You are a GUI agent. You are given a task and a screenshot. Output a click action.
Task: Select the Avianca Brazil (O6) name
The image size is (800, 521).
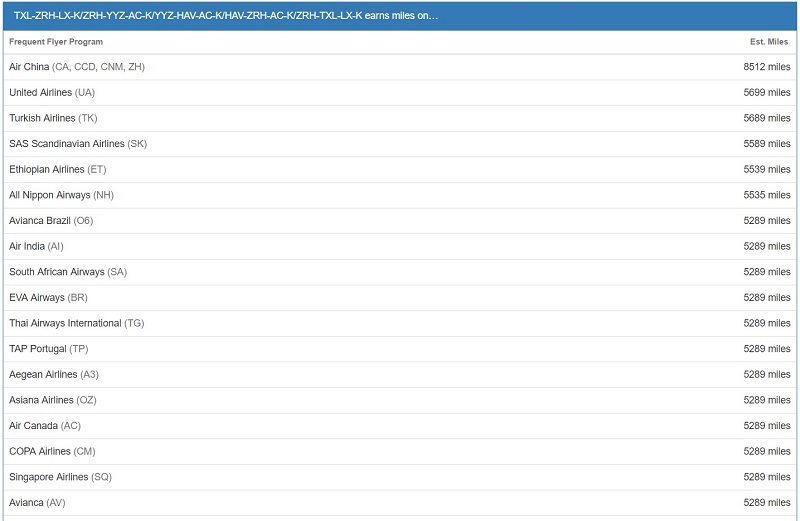[51, 220]
